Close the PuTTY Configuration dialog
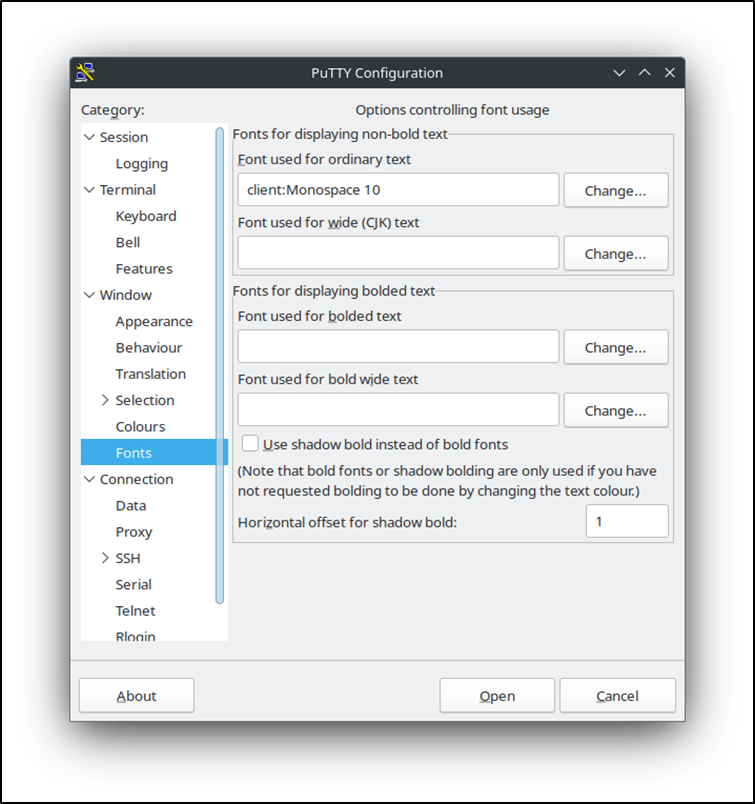Viewport: 755px width, 804px height. [x=669, y=73]
